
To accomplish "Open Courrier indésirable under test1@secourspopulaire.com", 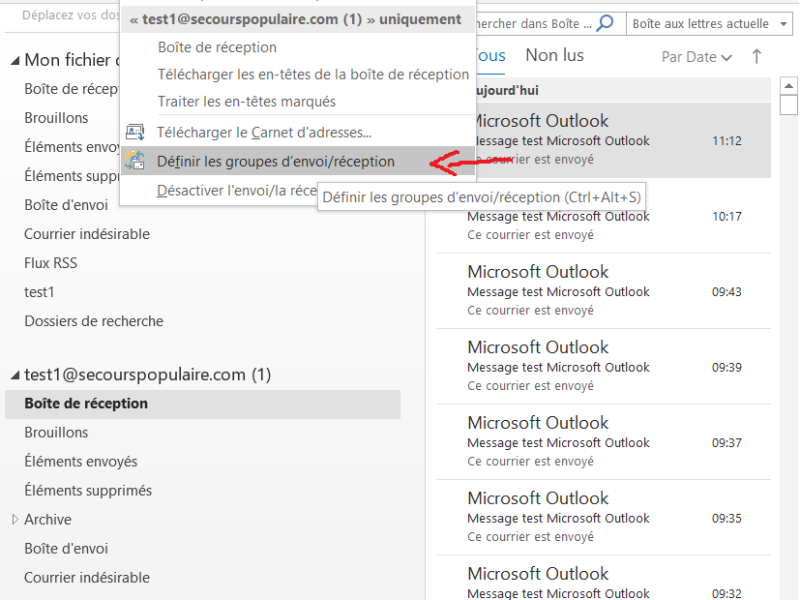I will coord(87,578).
